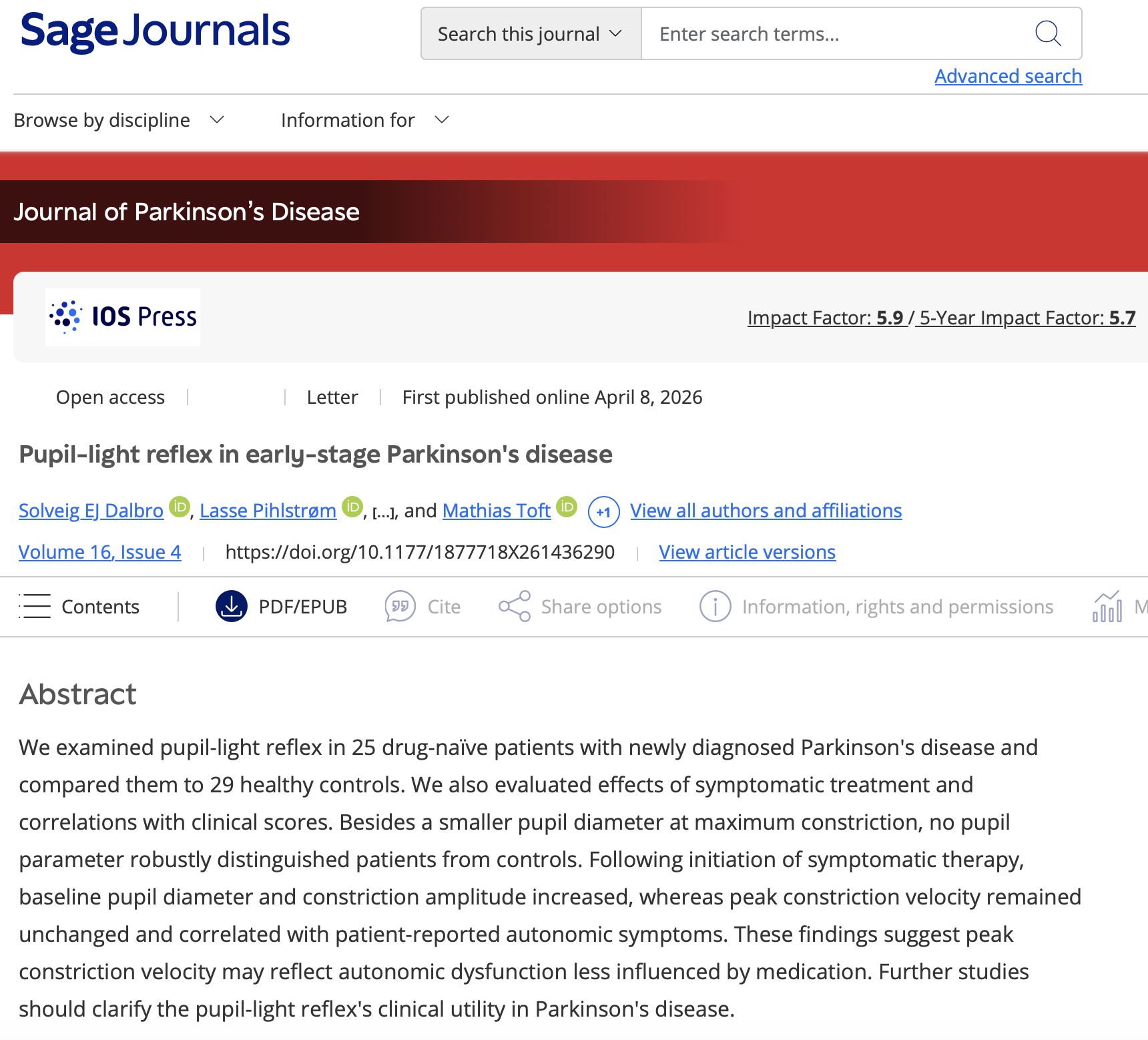Screen dimensions: 1148x1040
Task: Open Volume 16, Issue 4
Action: pyautogui.click(x=100, y=552)
